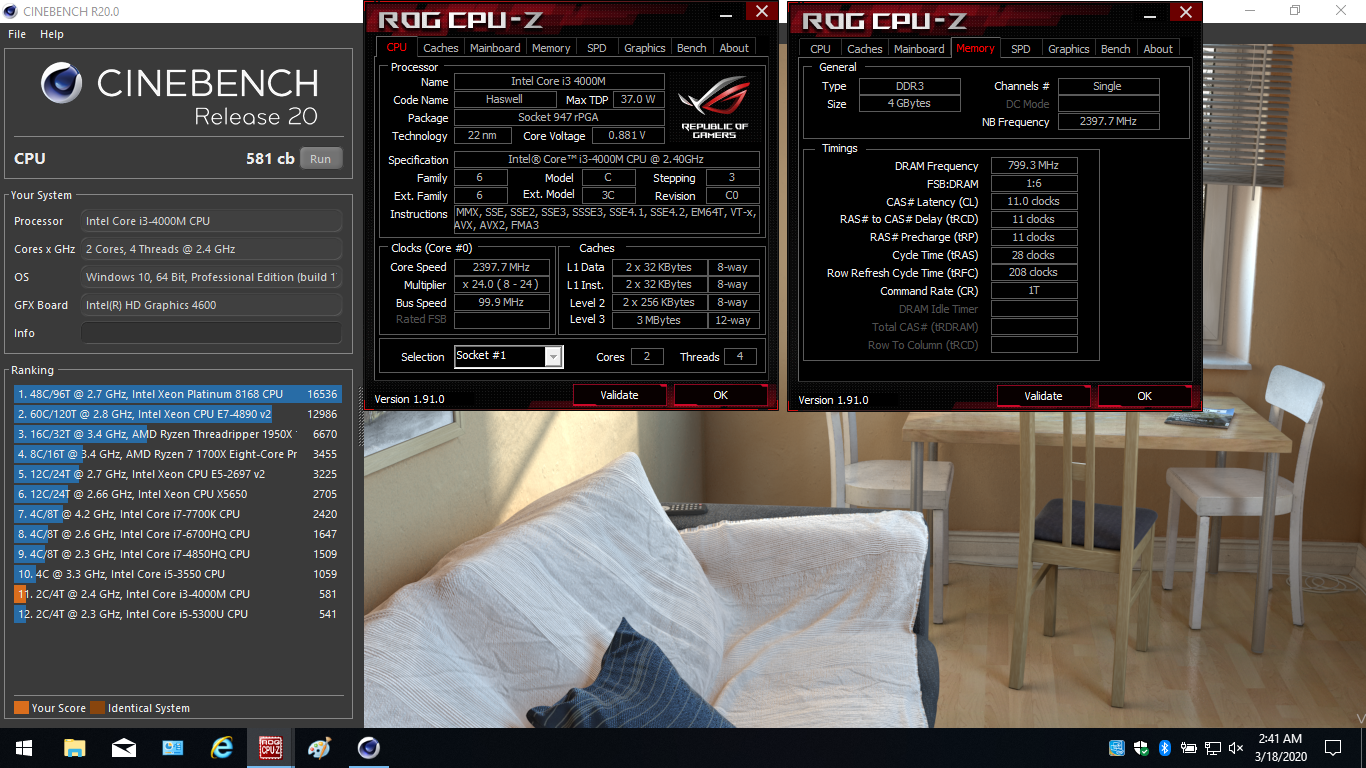Select the highlighted Core i3-4000M ranking row
The width and height of the screenshot is (1366, 768).
[x=177, y=594]
